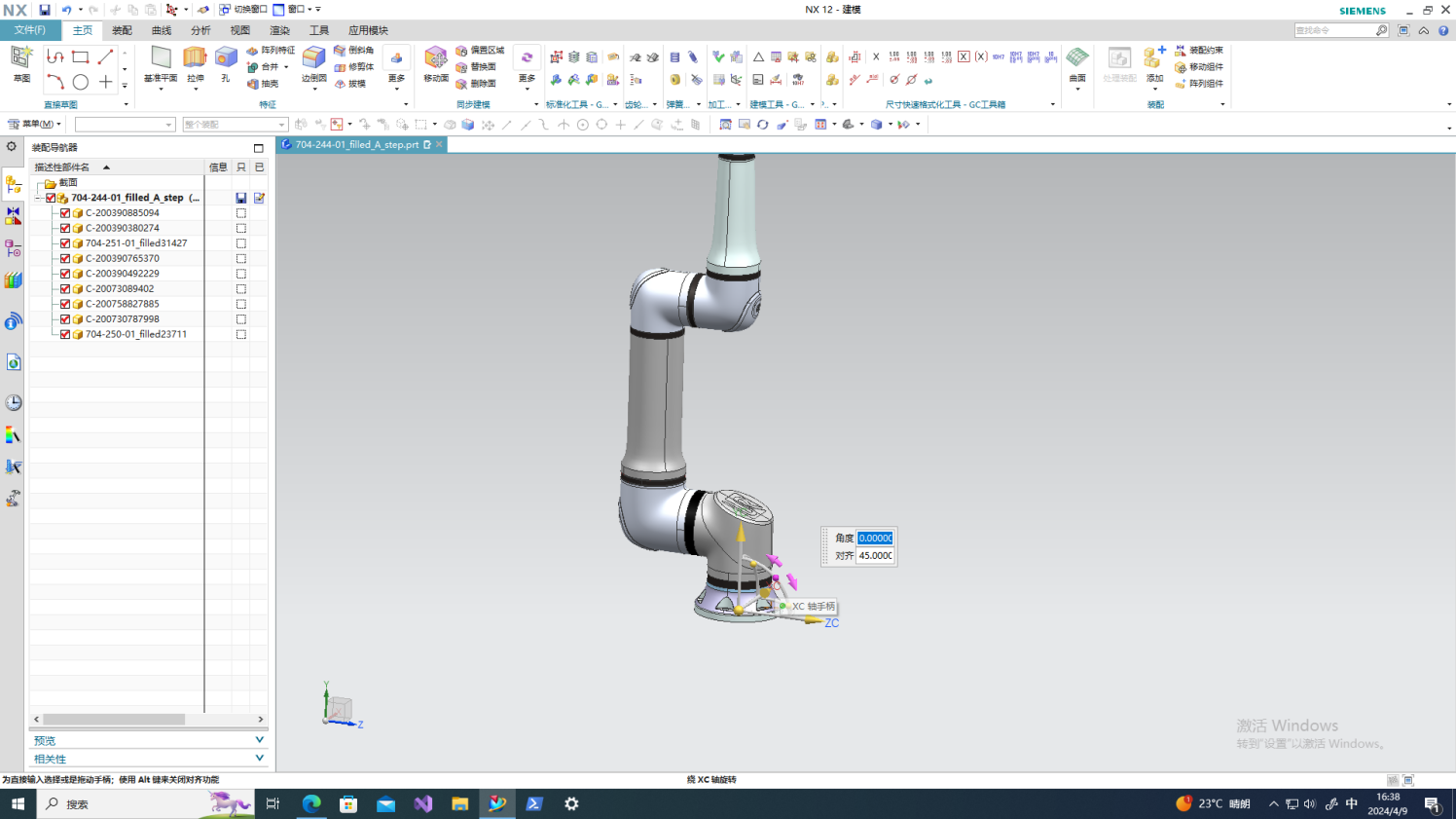Open the History clock sidebar tab
This screenshot has width=1456, height=819.
click(x=13, y=402)
